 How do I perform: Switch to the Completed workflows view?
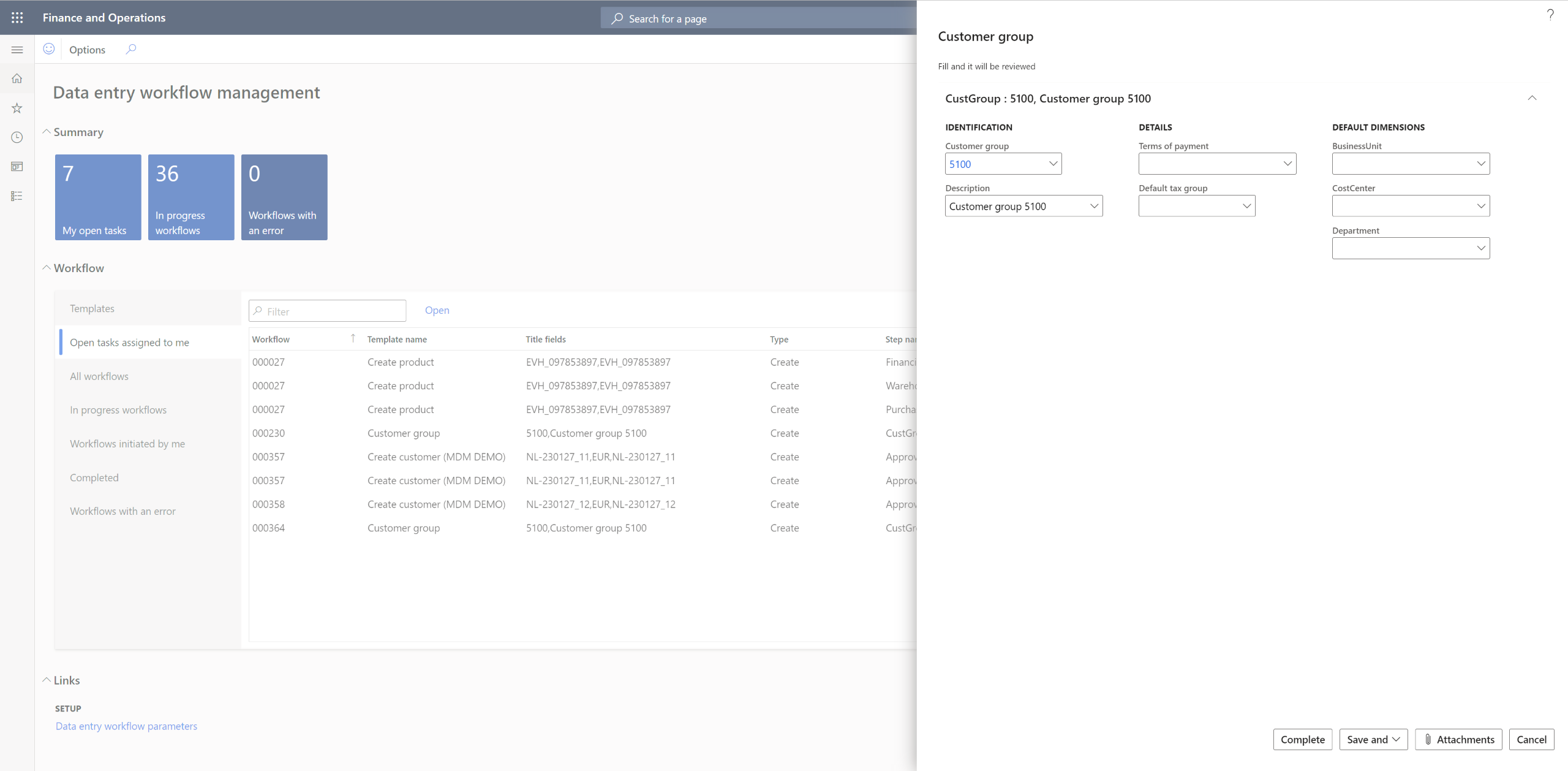point(94,477)
